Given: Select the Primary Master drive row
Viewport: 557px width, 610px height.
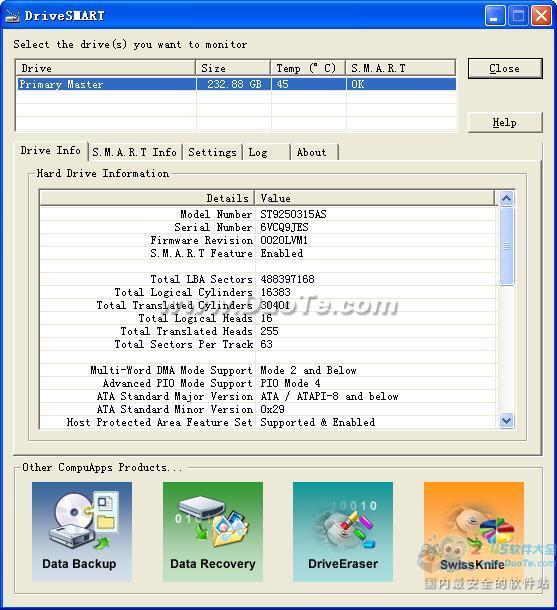Looking at the screenshot, I should 236,84.
